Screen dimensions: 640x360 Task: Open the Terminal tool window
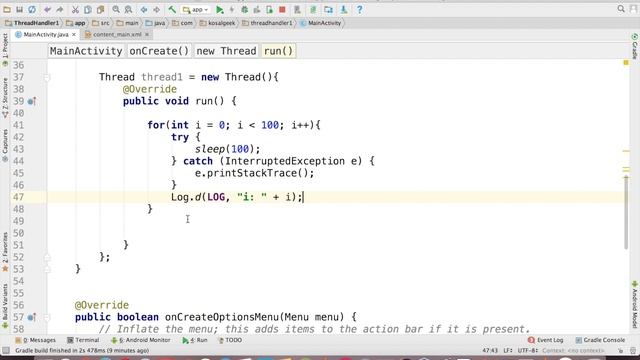(83, 340)
